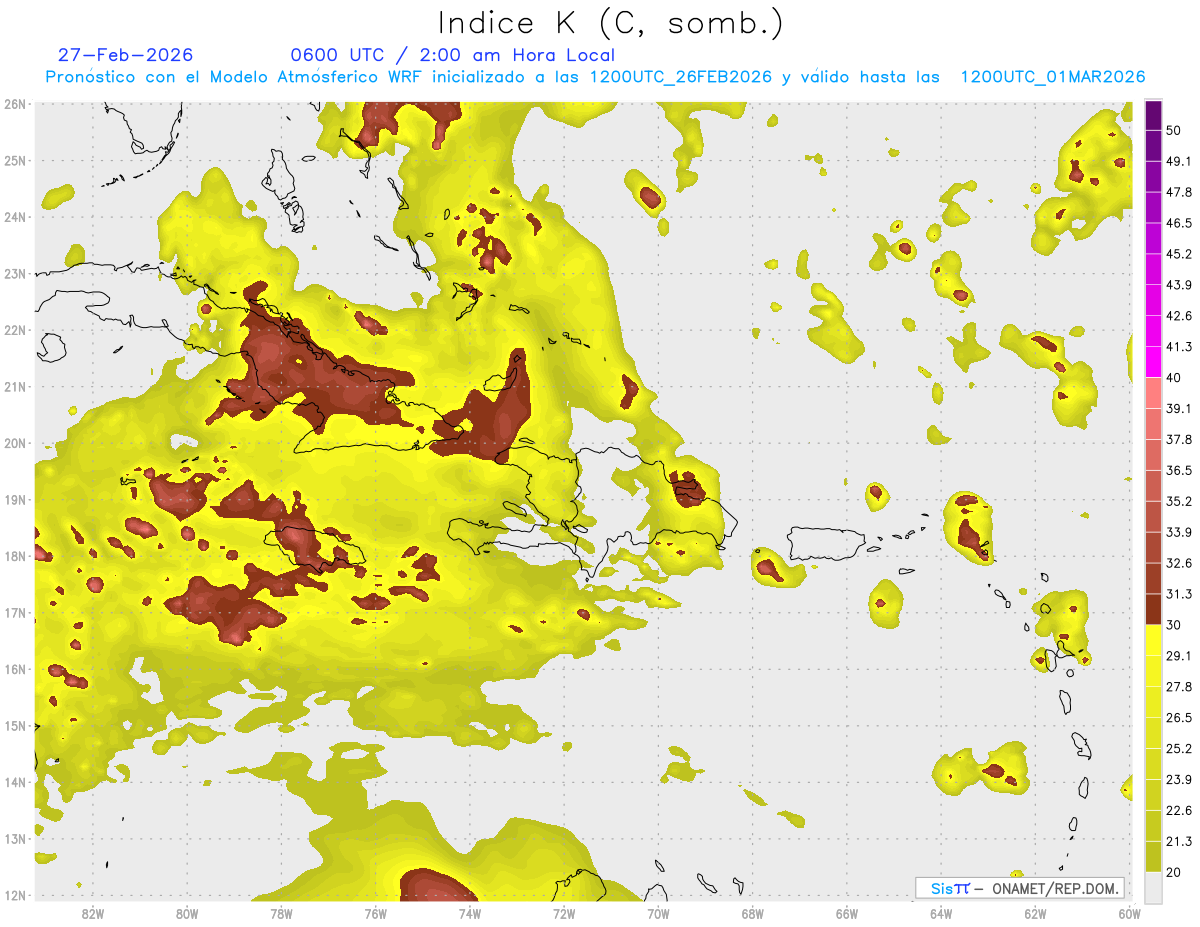Click the color bar value 22.6
The image size is (1200, 927).
coord(1179,811)
